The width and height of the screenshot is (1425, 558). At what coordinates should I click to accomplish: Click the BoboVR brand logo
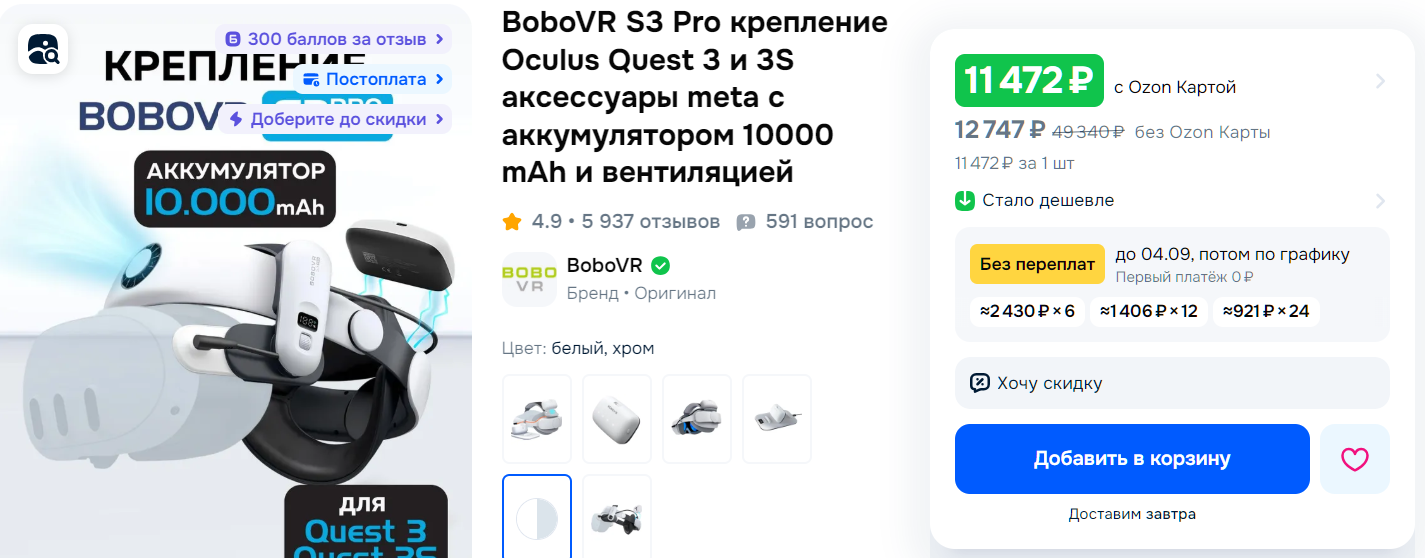coord(529,279)
